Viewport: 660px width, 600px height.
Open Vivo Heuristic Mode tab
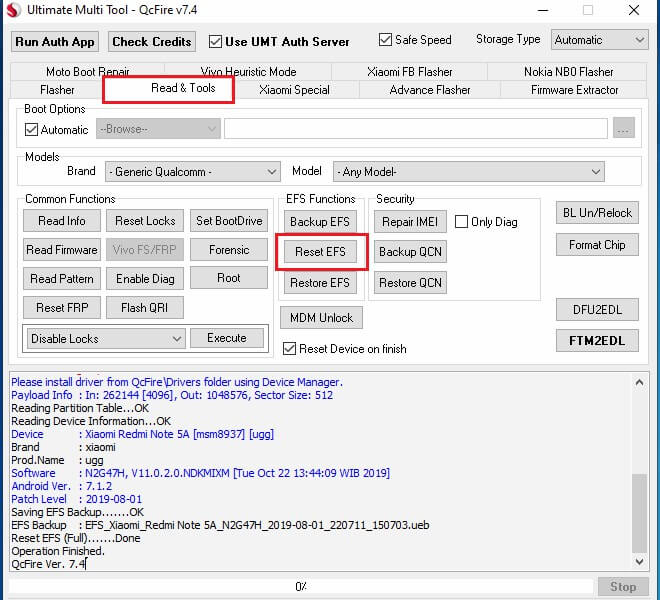tap(248, 72)
